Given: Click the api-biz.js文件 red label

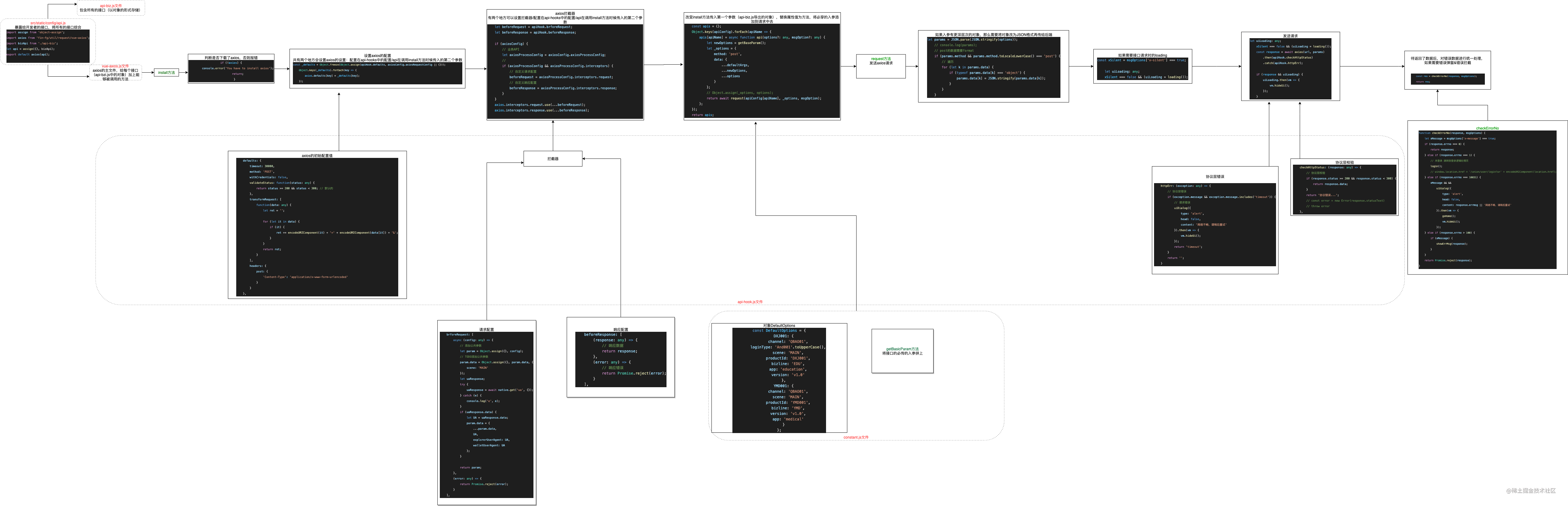Looking at the screenshot, I should (111, 6).
